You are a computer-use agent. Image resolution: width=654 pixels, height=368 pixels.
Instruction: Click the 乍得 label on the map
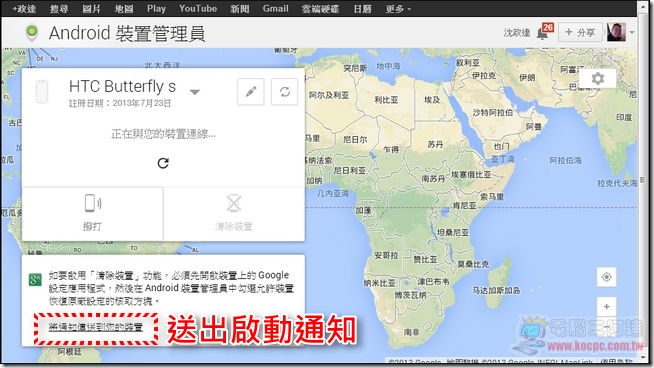tap(391, 149)
